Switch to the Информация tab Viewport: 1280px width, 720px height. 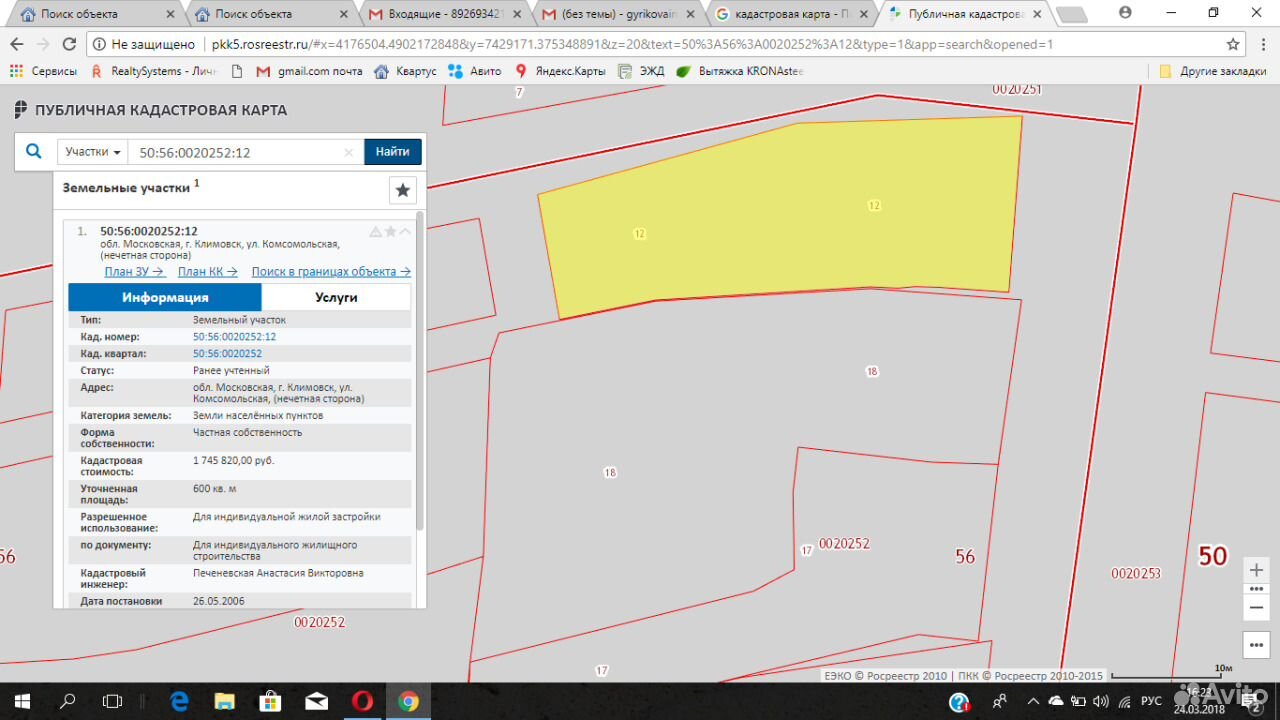pos(165,297)
